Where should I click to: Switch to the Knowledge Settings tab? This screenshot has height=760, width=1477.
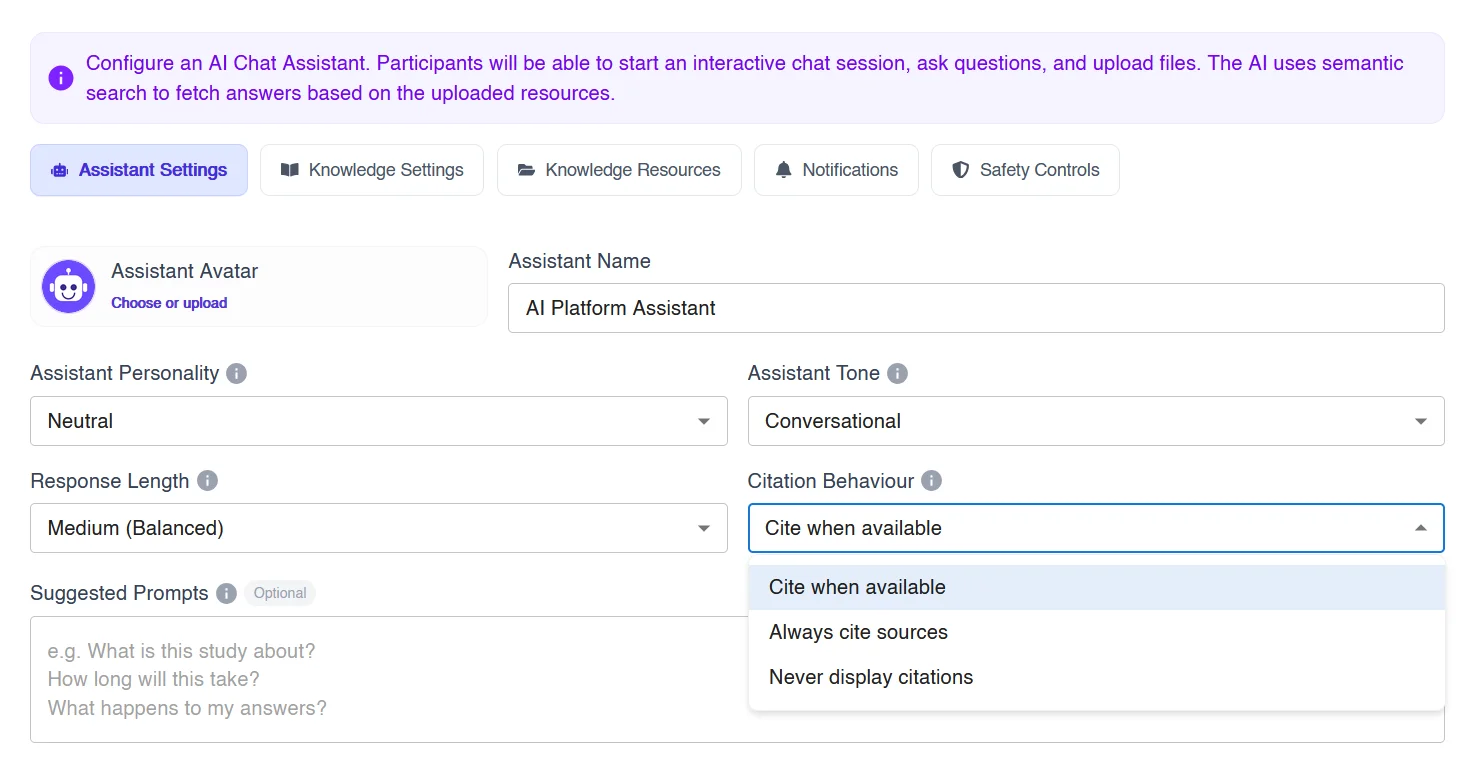(372, 170)
